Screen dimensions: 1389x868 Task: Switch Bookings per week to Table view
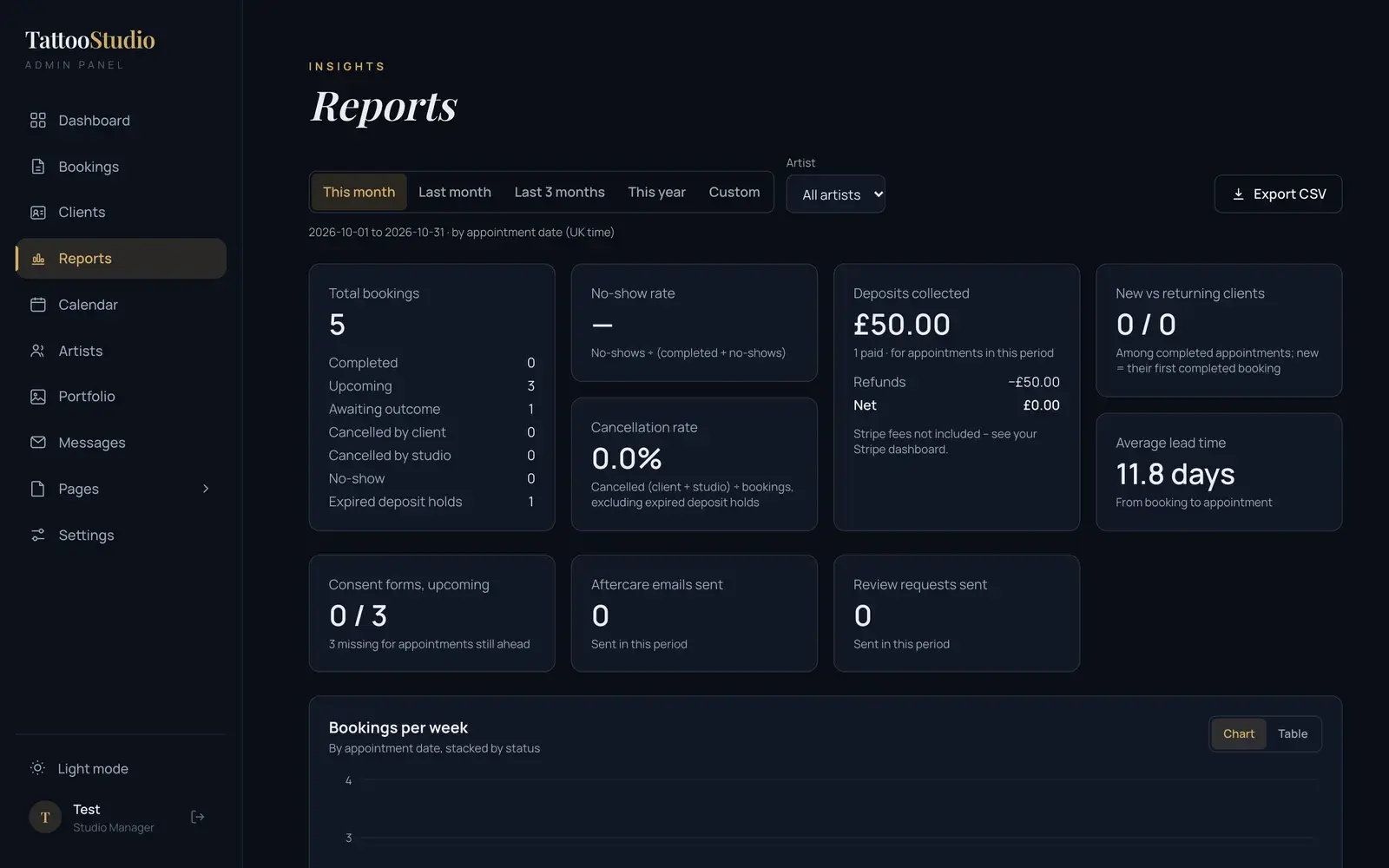coord(1292,733)
